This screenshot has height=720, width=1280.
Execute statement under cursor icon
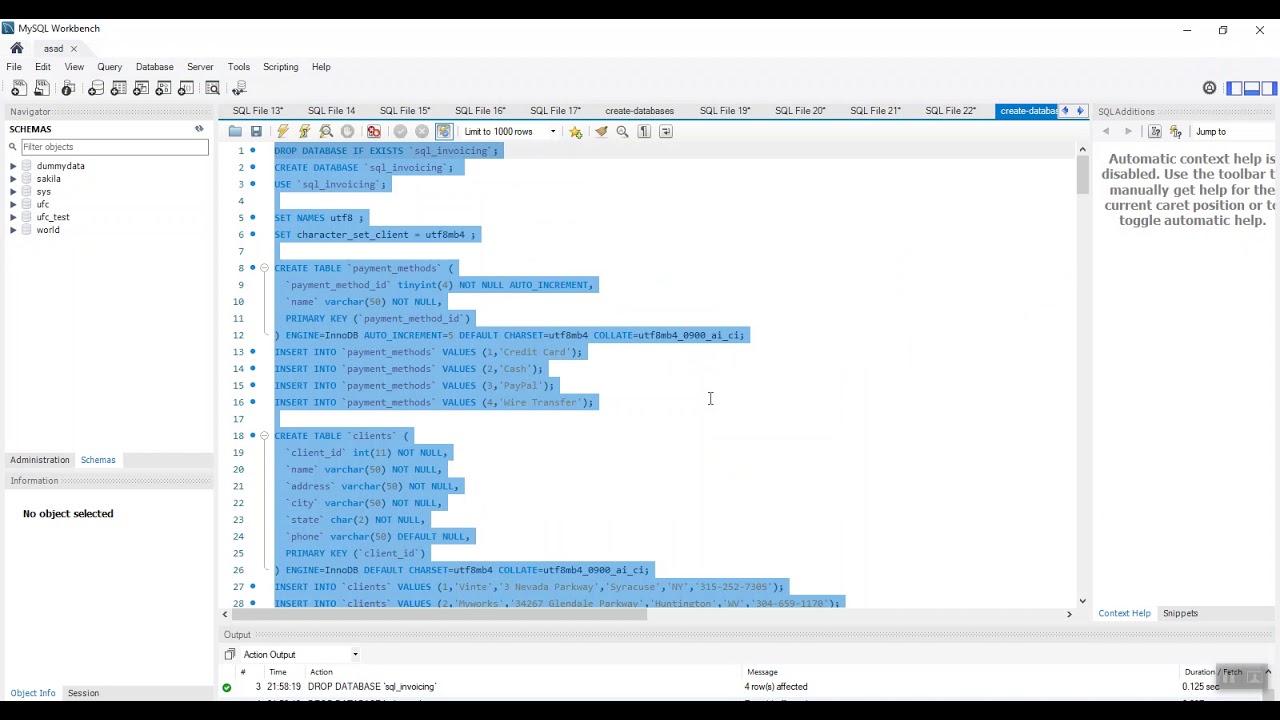tap(304, 131)
